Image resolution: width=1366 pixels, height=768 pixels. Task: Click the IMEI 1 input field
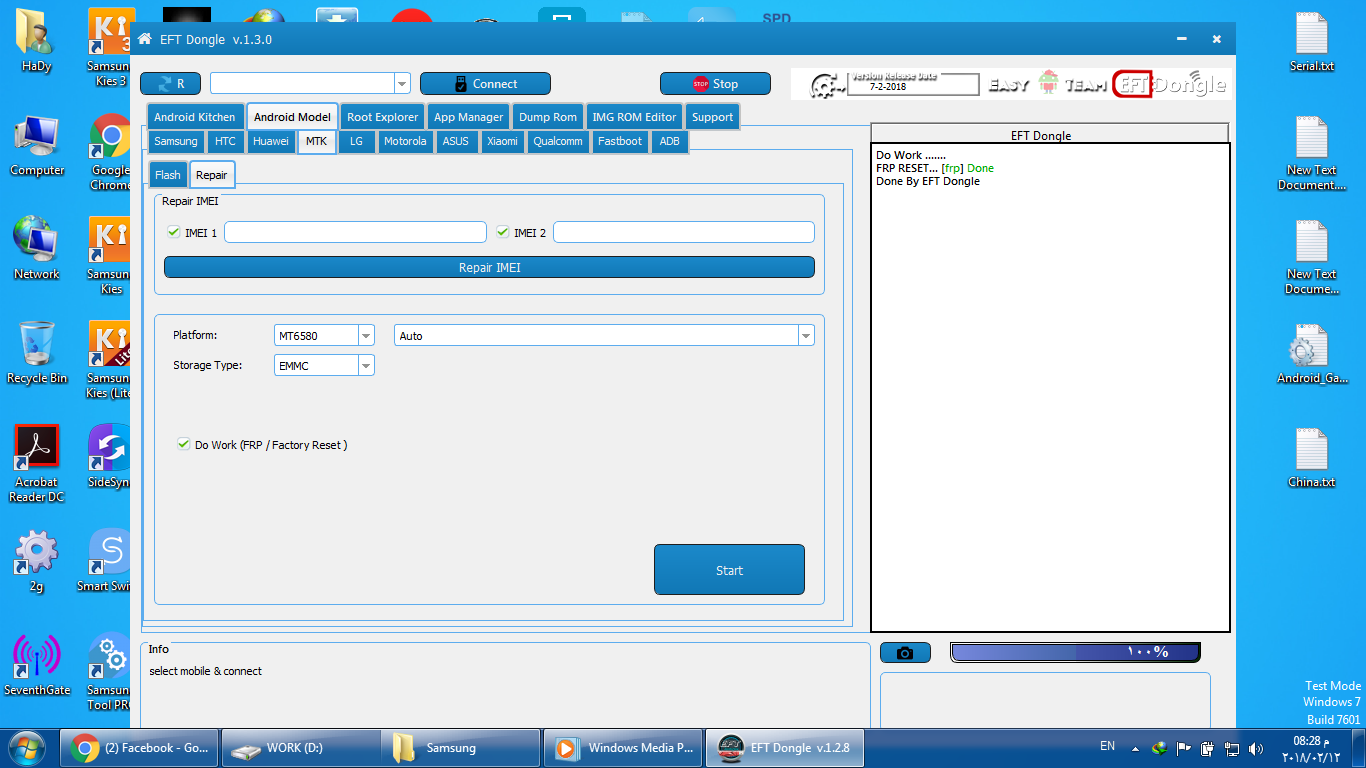[355, 232]
